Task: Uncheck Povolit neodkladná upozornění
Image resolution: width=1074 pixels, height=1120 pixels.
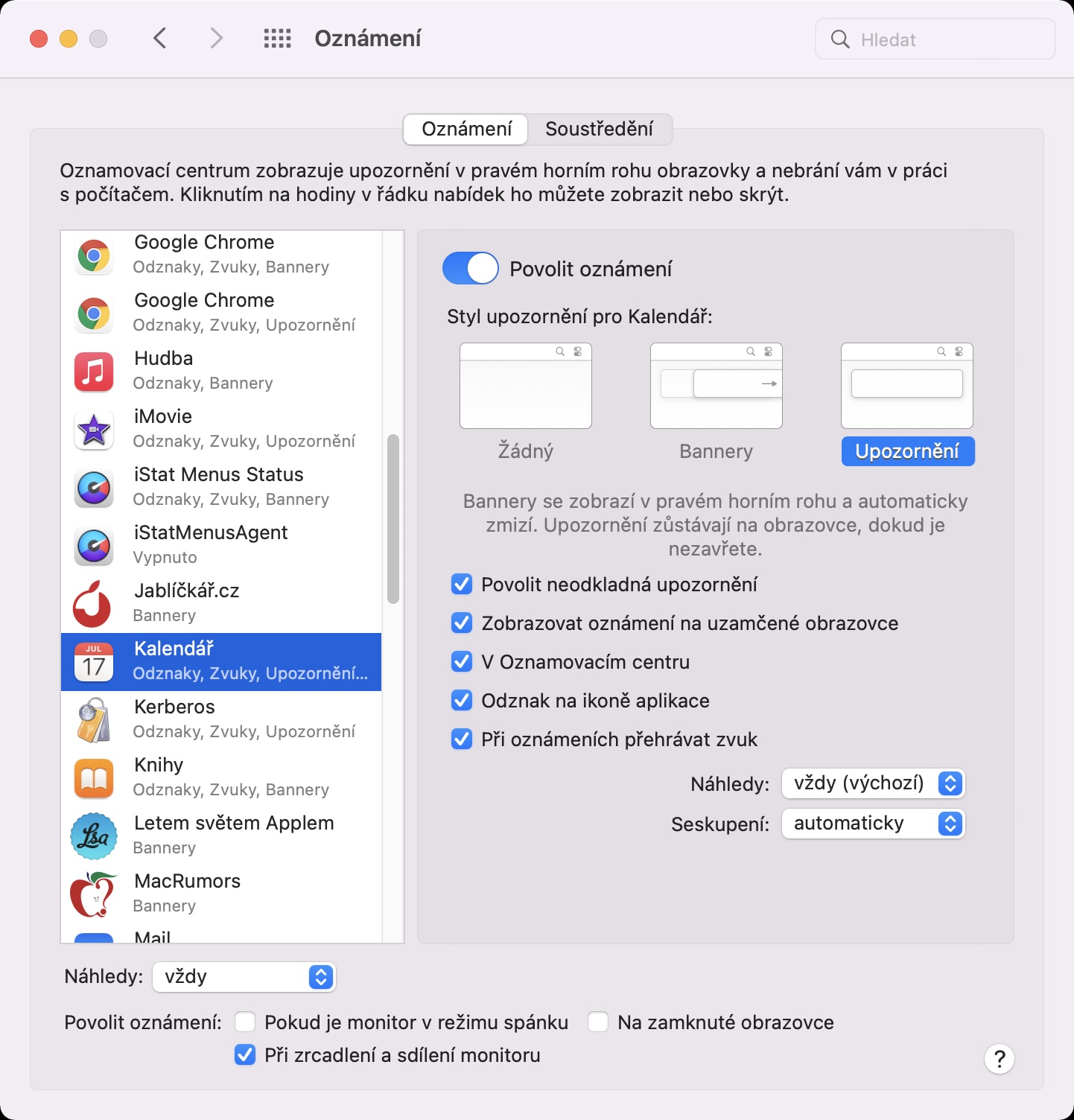Action: click(x=462, y=584)
